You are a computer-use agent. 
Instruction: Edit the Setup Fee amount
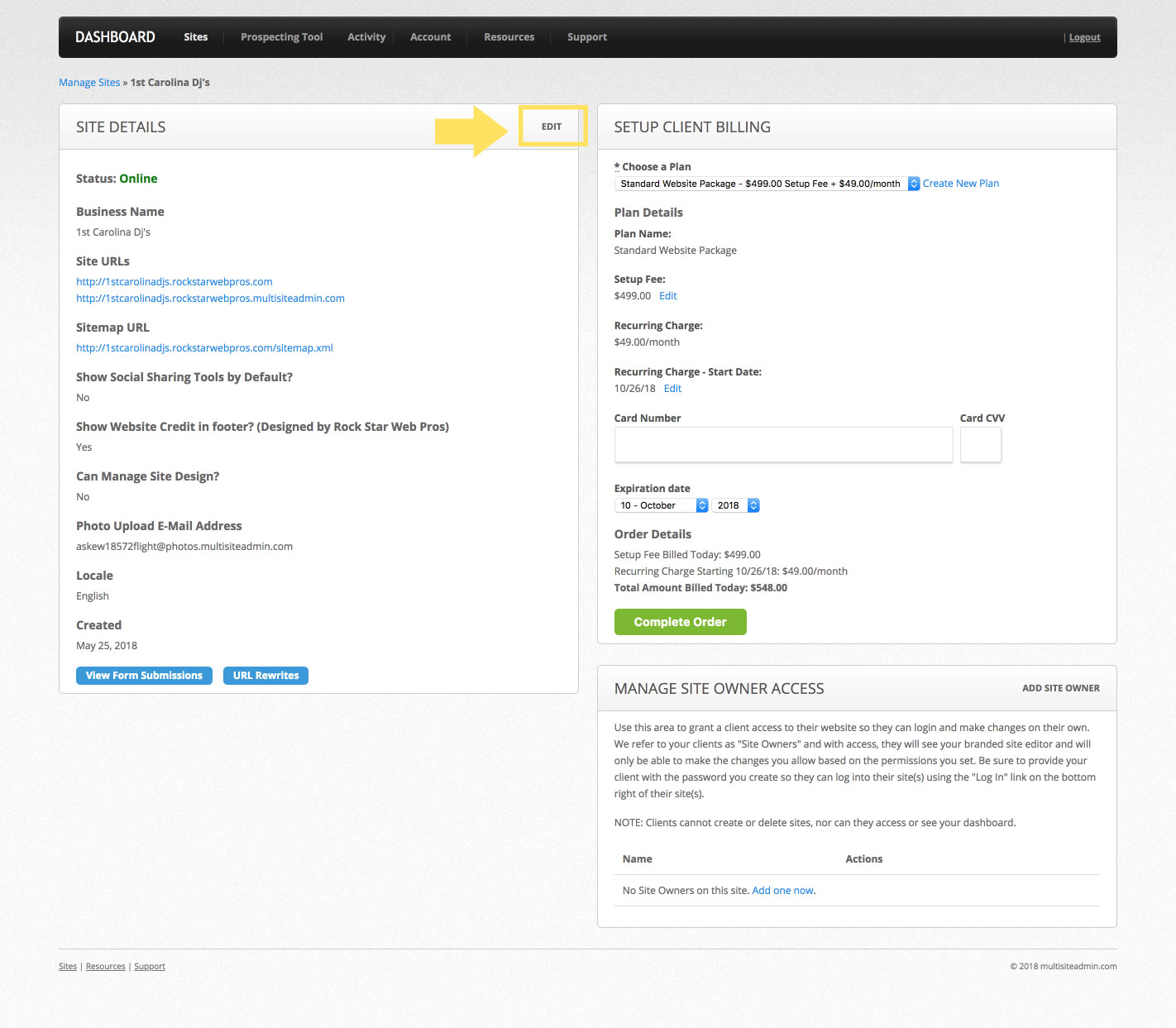point(668,296)
